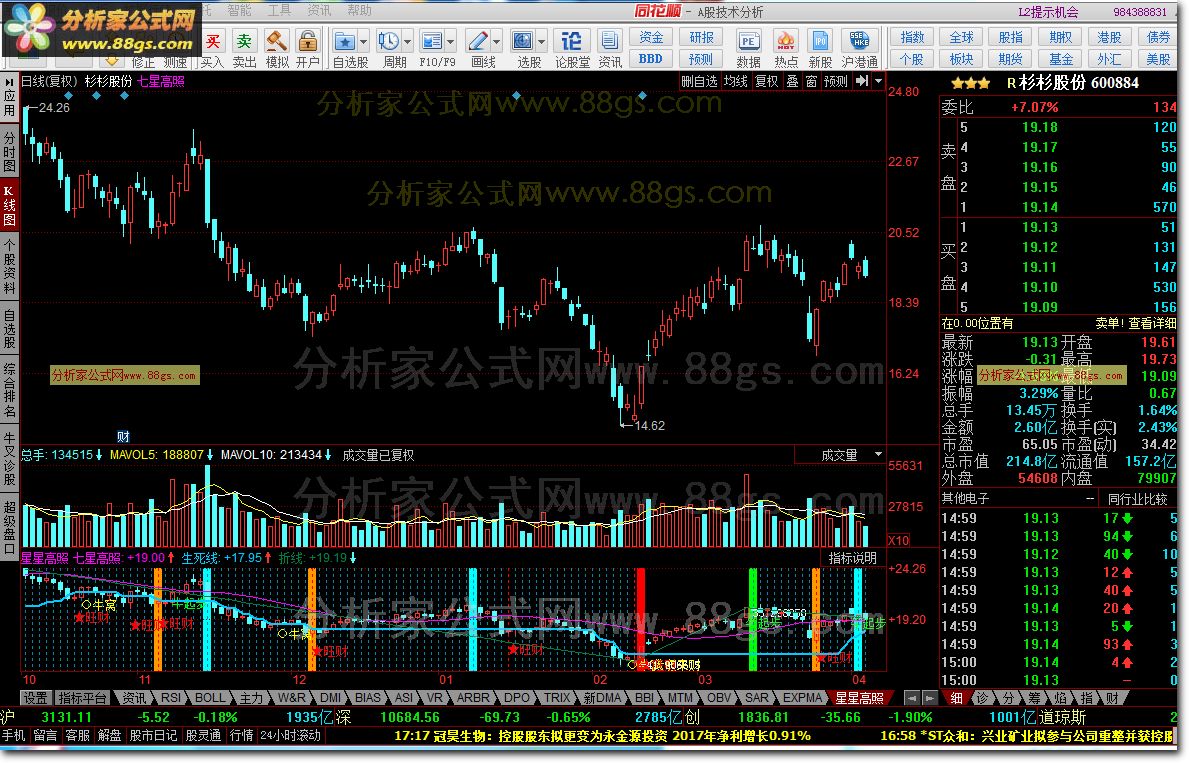Click the 股市日记 status bar item
Viewport: 1190px width, 763px height.
click(x=153, y=735)
